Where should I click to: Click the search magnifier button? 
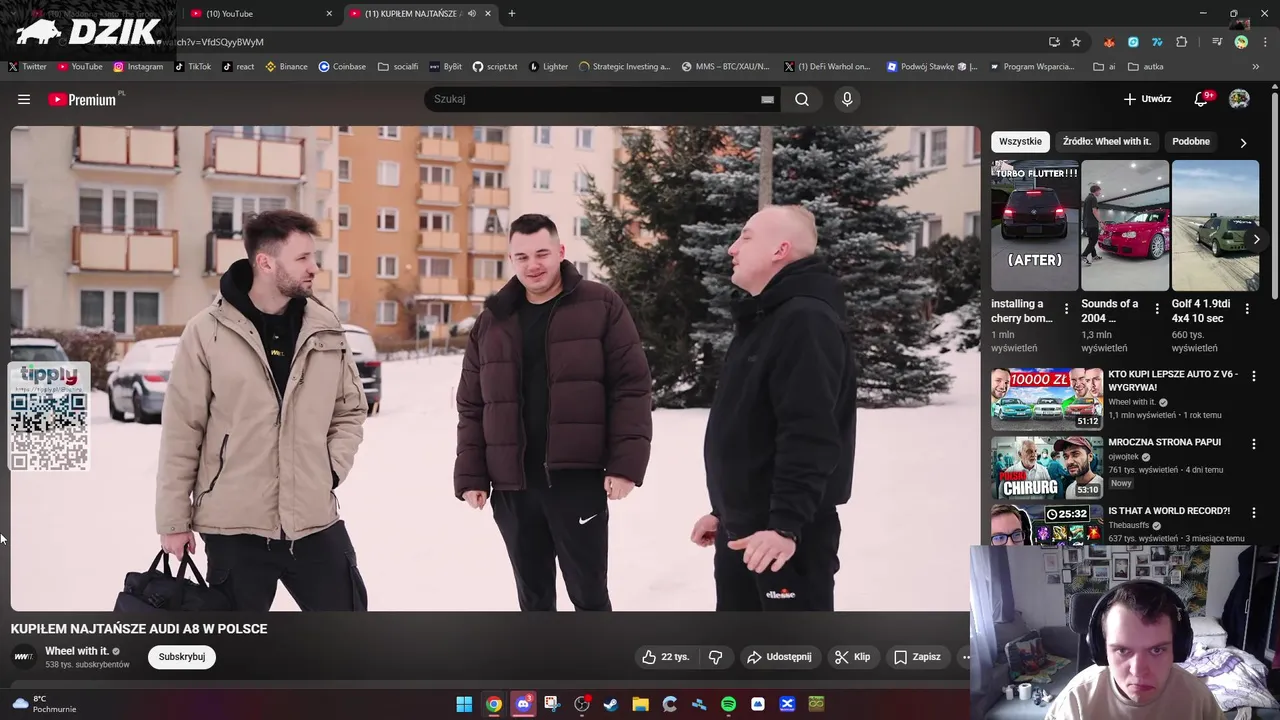802,99
